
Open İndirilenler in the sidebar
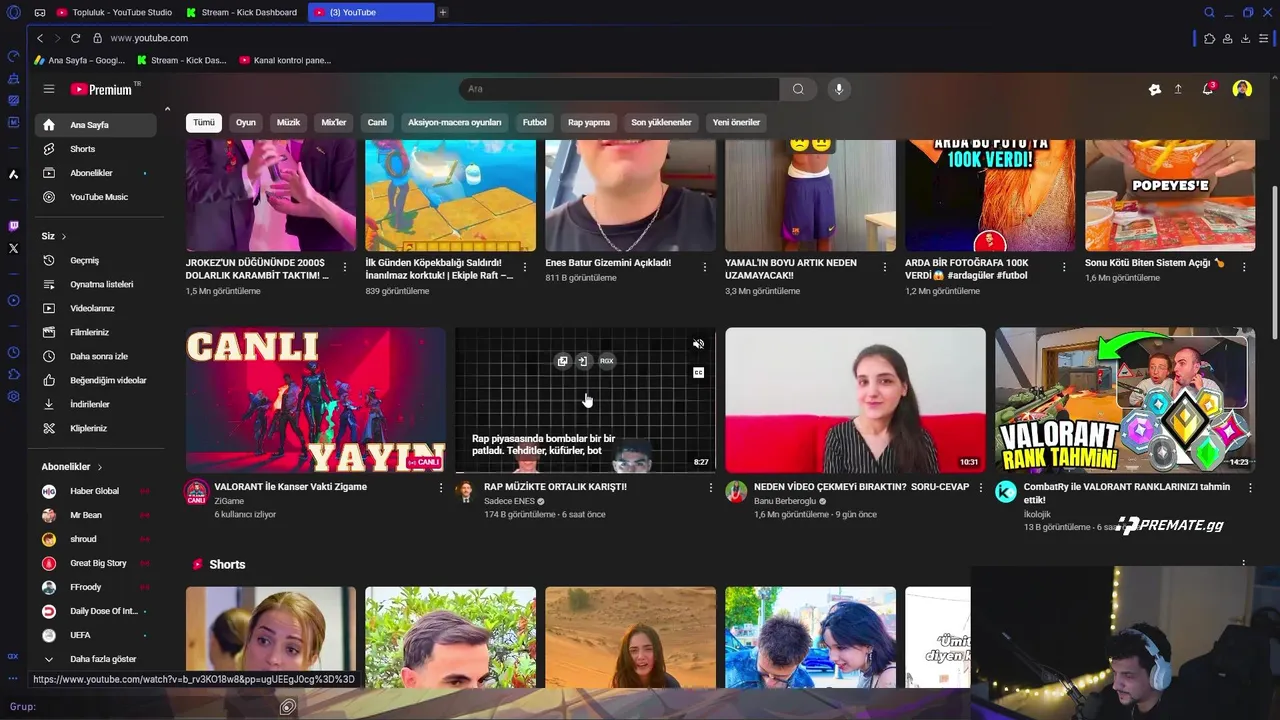coord(96,404)
